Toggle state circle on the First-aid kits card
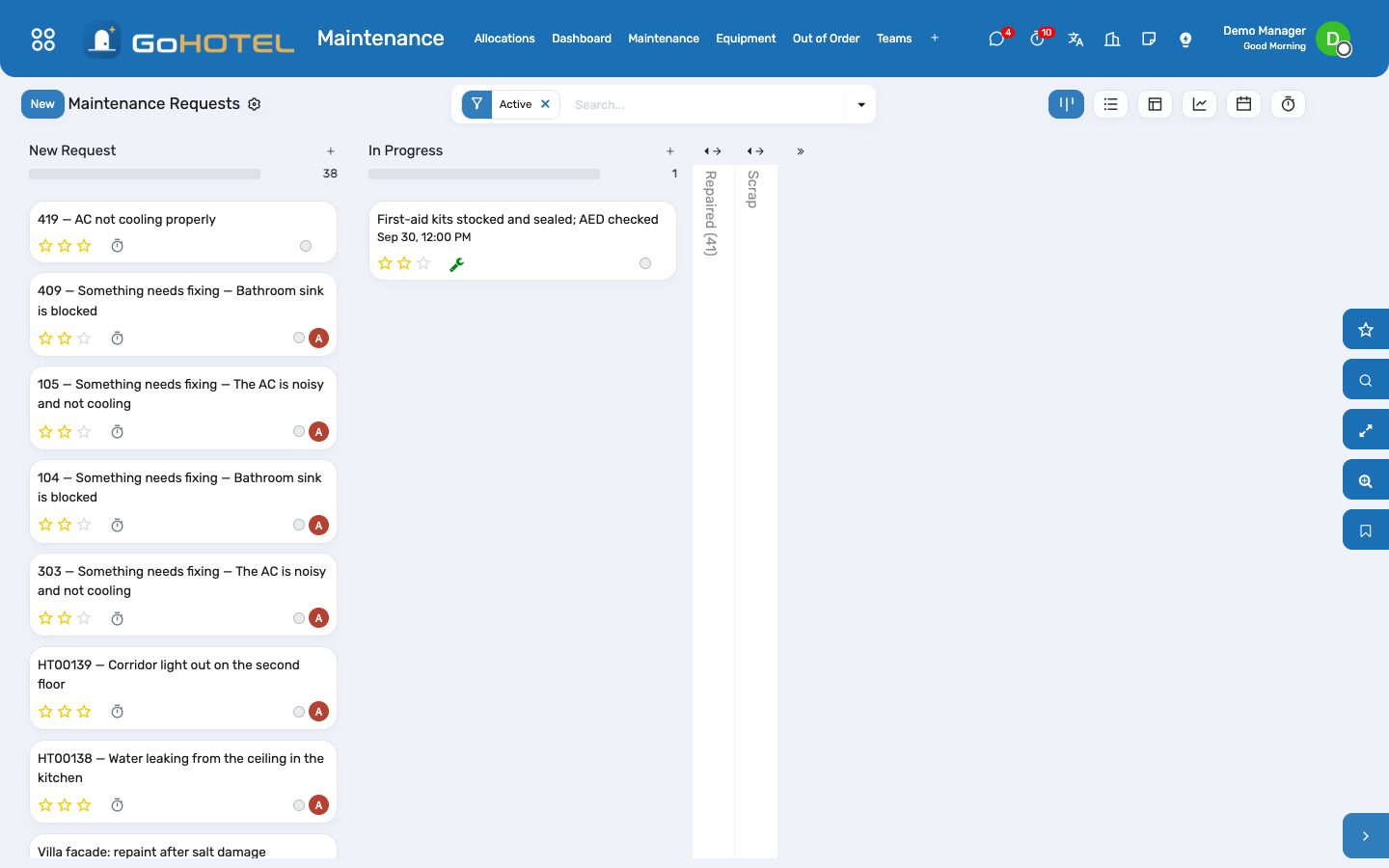This screenshot has width=1389, height=868. coord(645,263)
